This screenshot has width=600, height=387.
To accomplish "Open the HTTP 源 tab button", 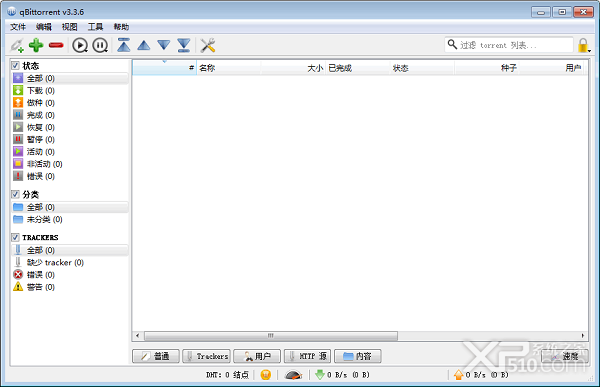I will coord(307,356).
